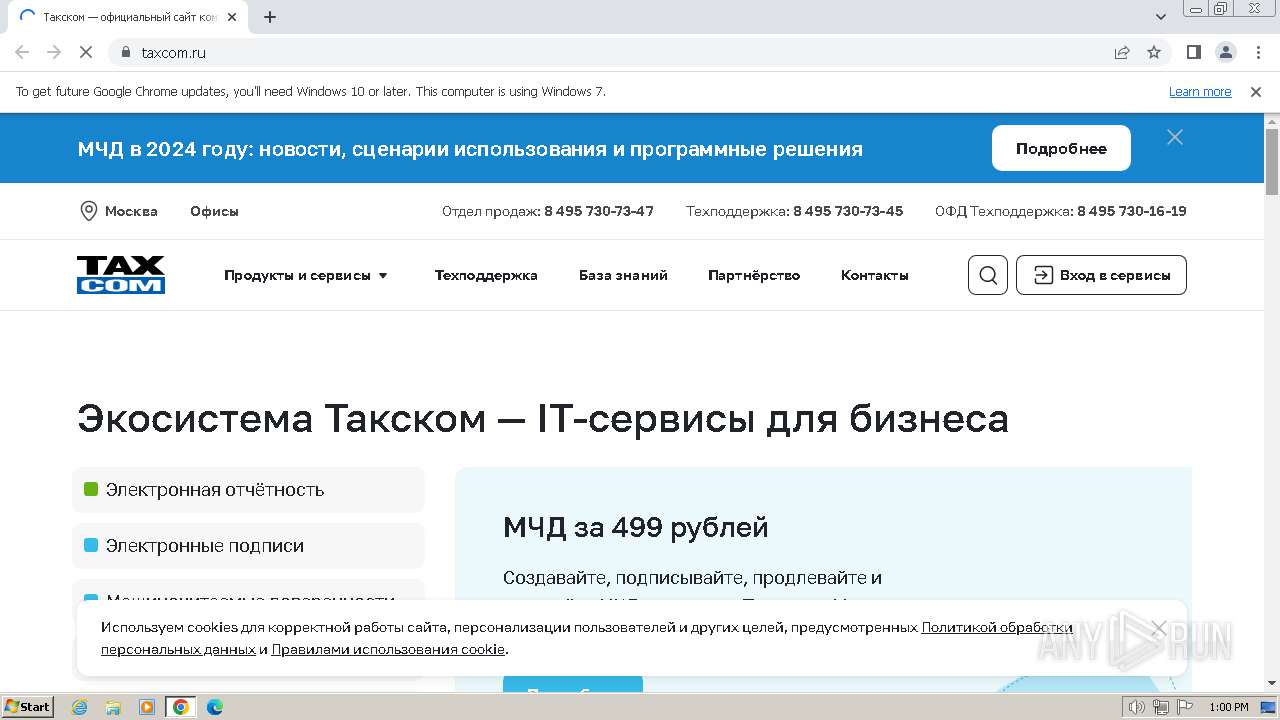Viewport: 1280px width, 720px height.
Task: Click the padlock site info icon
Action: (125, 52)
